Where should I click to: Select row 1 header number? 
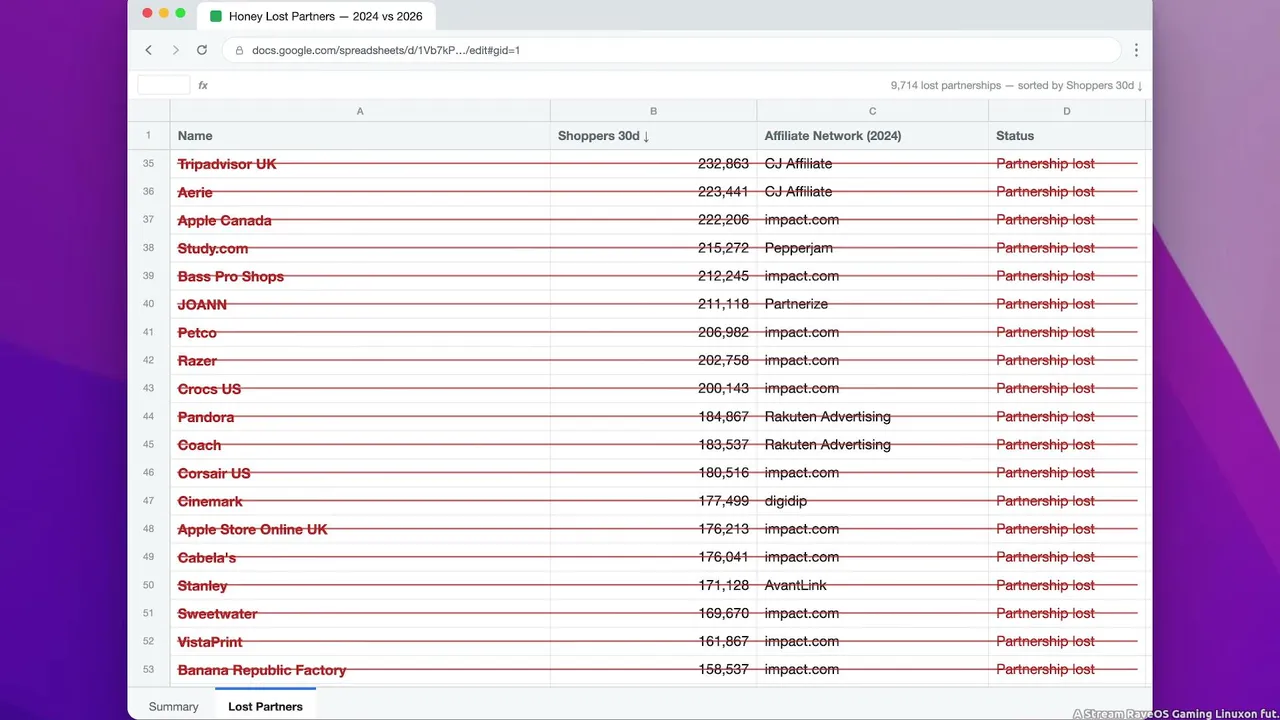click(x=149, y=136)
